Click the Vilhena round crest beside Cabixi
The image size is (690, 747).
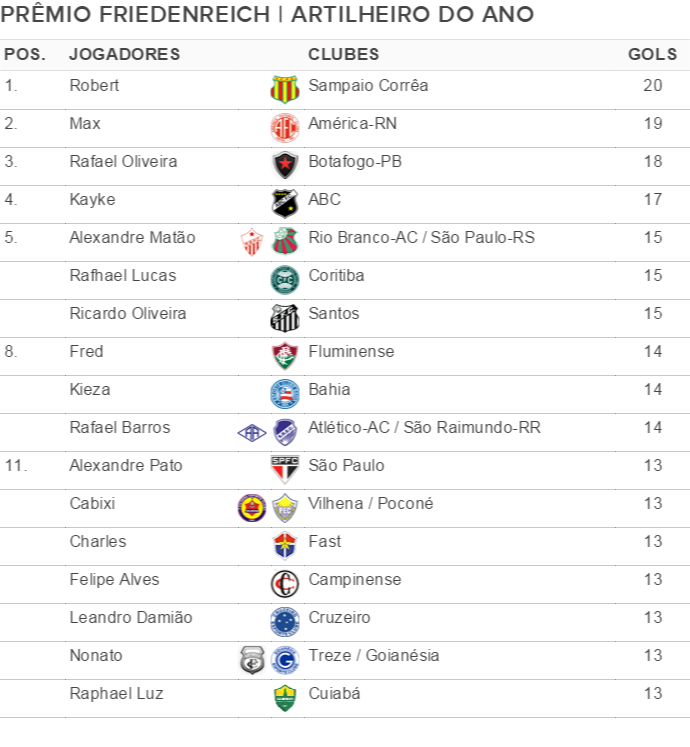252,508
